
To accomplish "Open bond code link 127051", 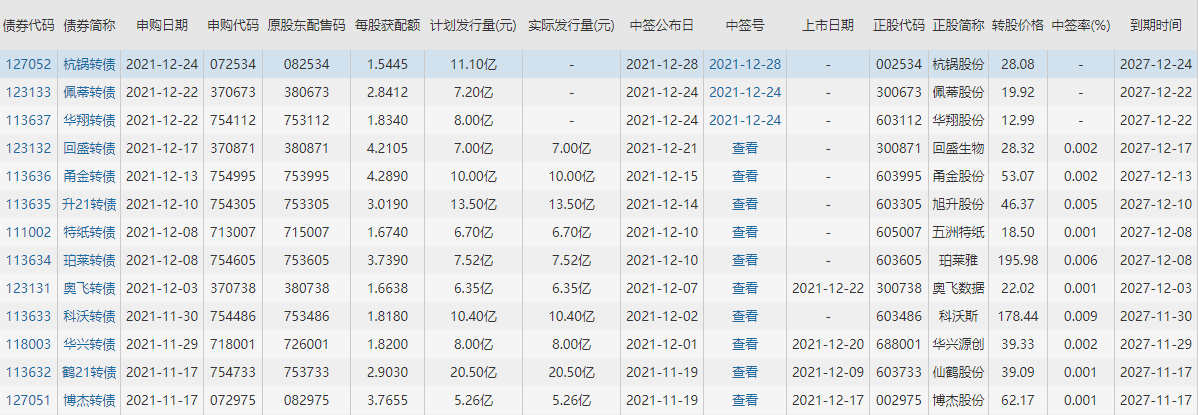I will coord(28,400).
